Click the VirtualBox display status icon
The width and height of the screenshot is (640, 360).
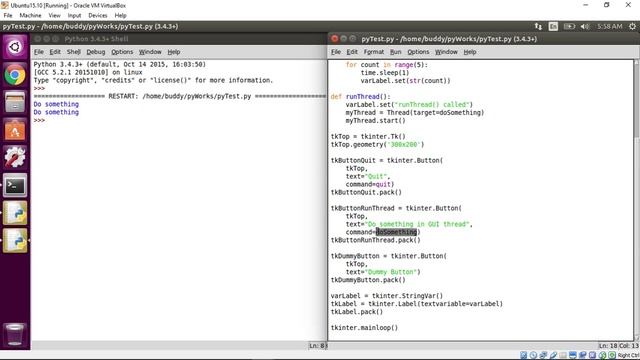point(573,355)
